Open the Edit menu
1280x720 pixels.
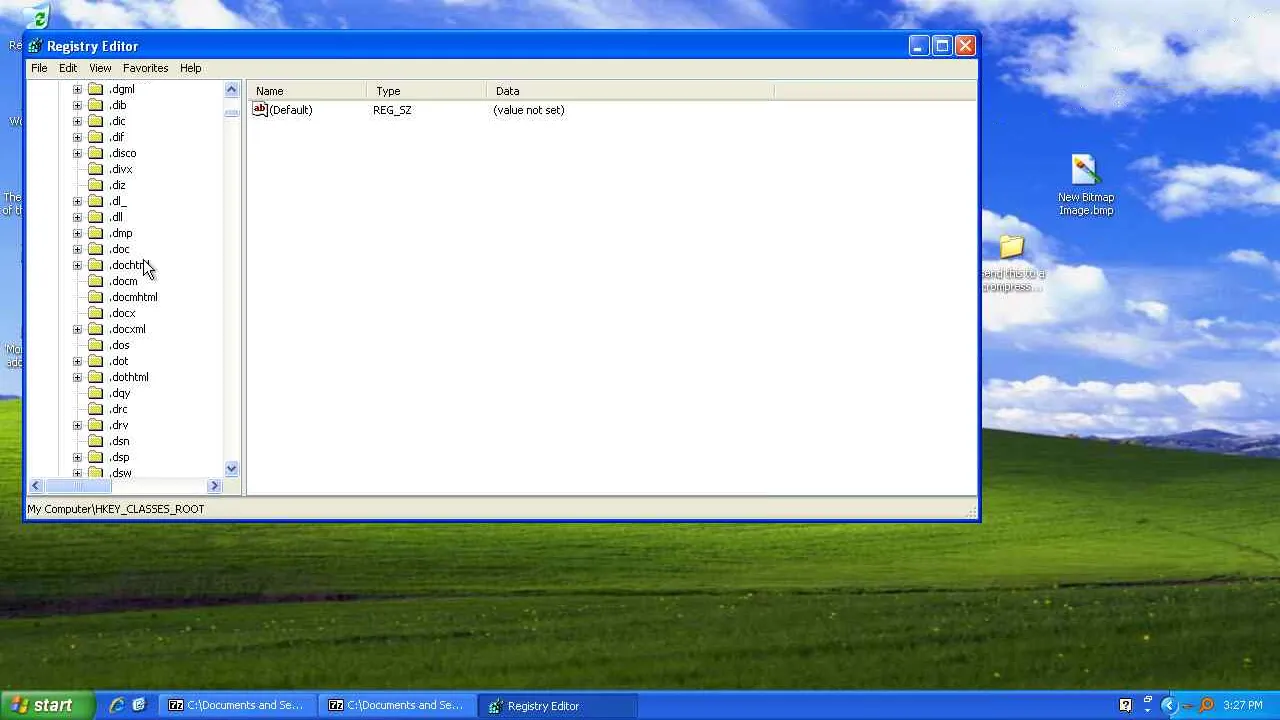68,68
